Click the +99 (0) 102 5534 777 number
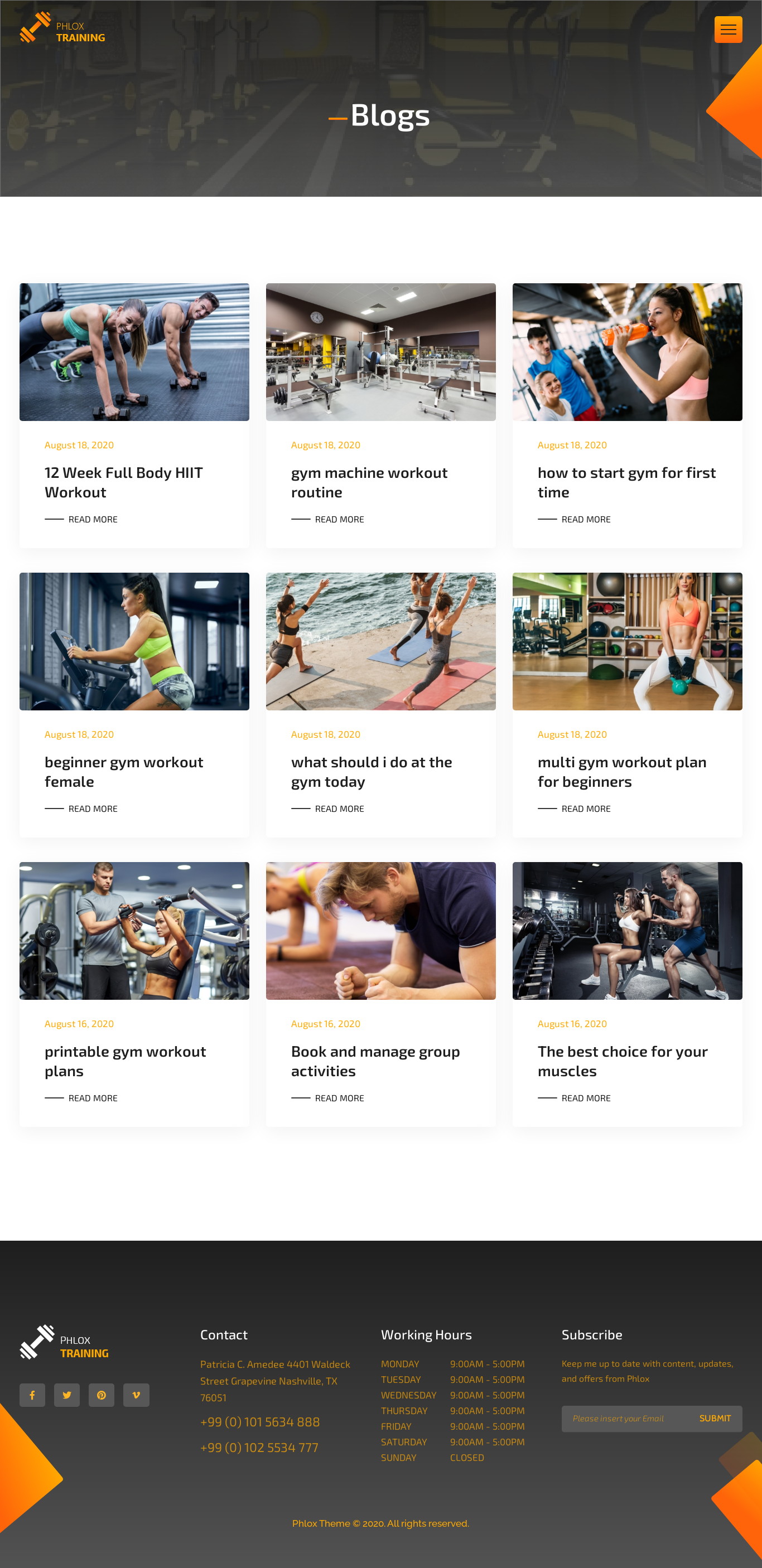The width and height of the screenshot is (762, 1568). coord(259,1448)
